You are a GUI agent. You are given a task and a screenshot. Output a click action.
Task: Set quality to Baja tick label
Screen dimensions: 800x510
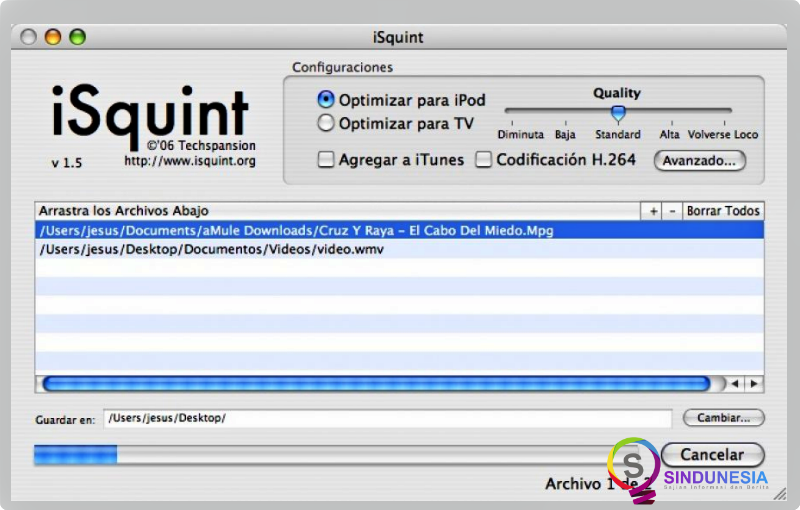(565, 135)
